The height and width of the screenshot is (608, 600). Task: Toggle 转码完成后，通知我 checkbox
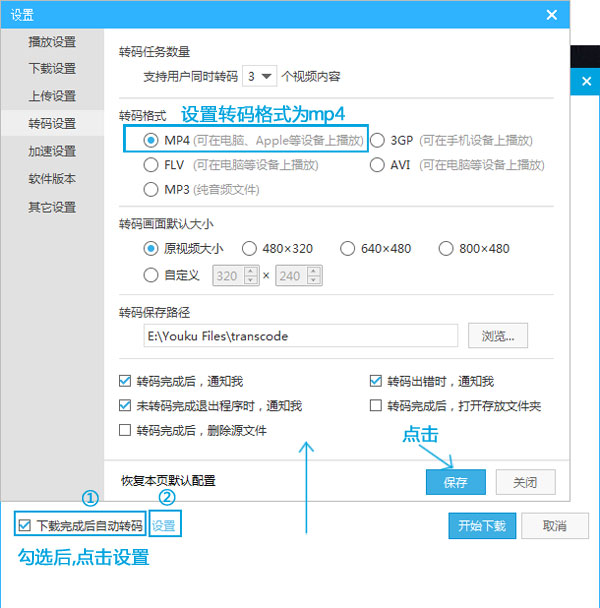(x=125, y=381)
